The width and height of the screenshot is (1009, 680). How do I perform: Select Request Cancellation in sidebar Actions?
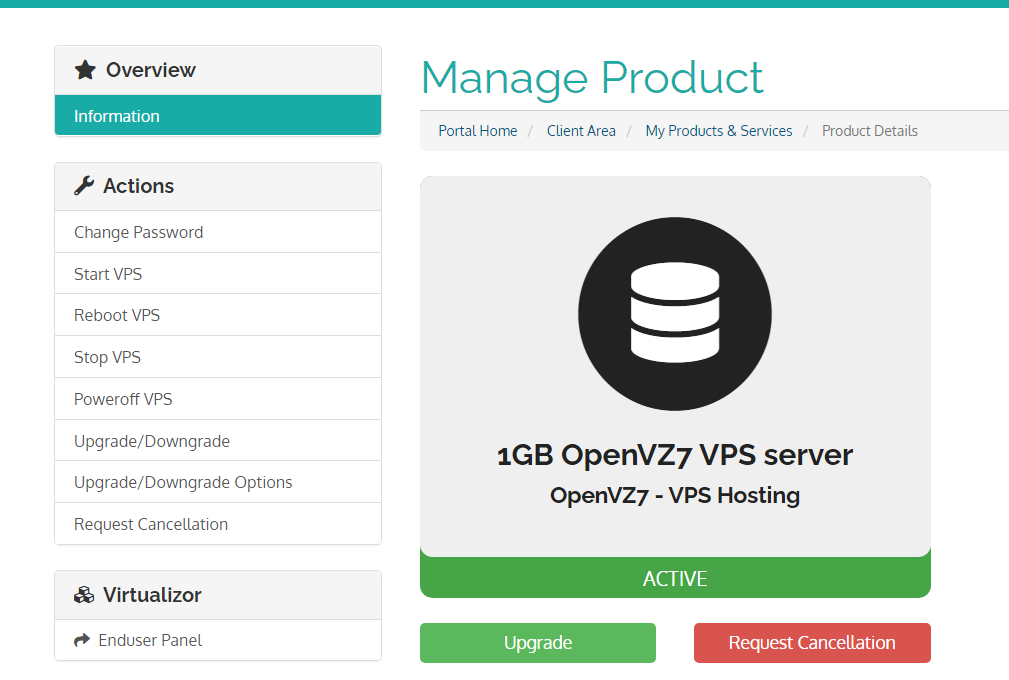pyautogui.click(x=151, y=524)
